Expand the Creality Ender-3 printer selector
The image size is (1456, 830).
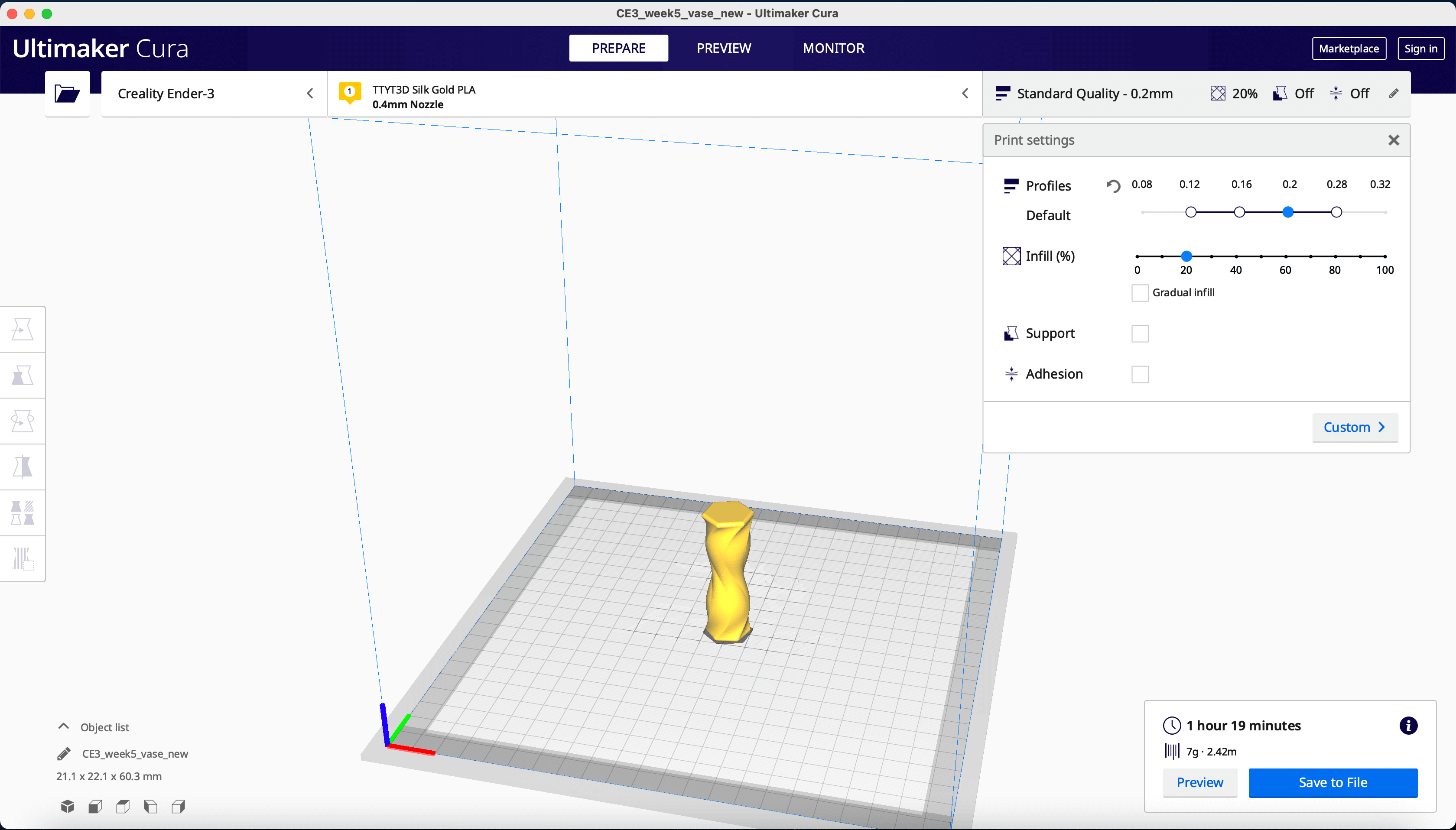[x=214, y=94]
